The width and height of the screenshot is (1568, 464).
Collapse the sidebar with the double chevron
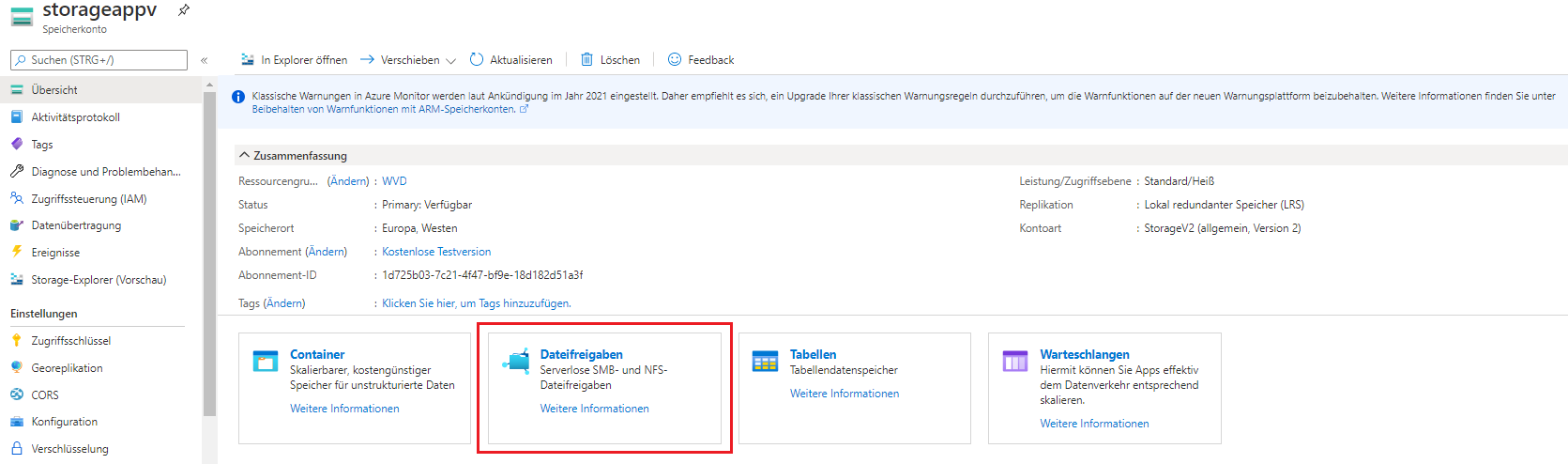204,60
